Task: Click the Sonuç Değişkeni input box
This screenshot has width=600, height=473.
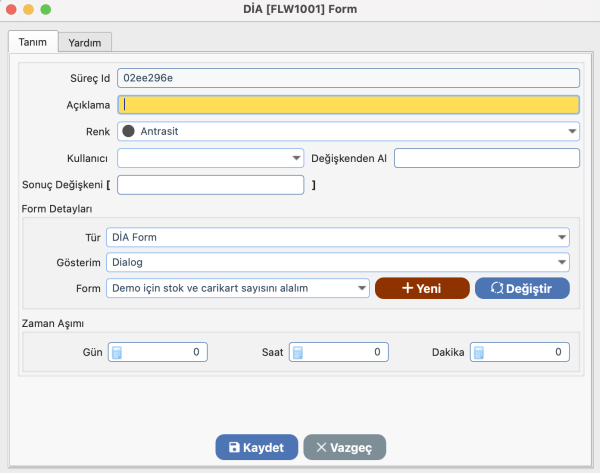Action: tap(210, 185)
